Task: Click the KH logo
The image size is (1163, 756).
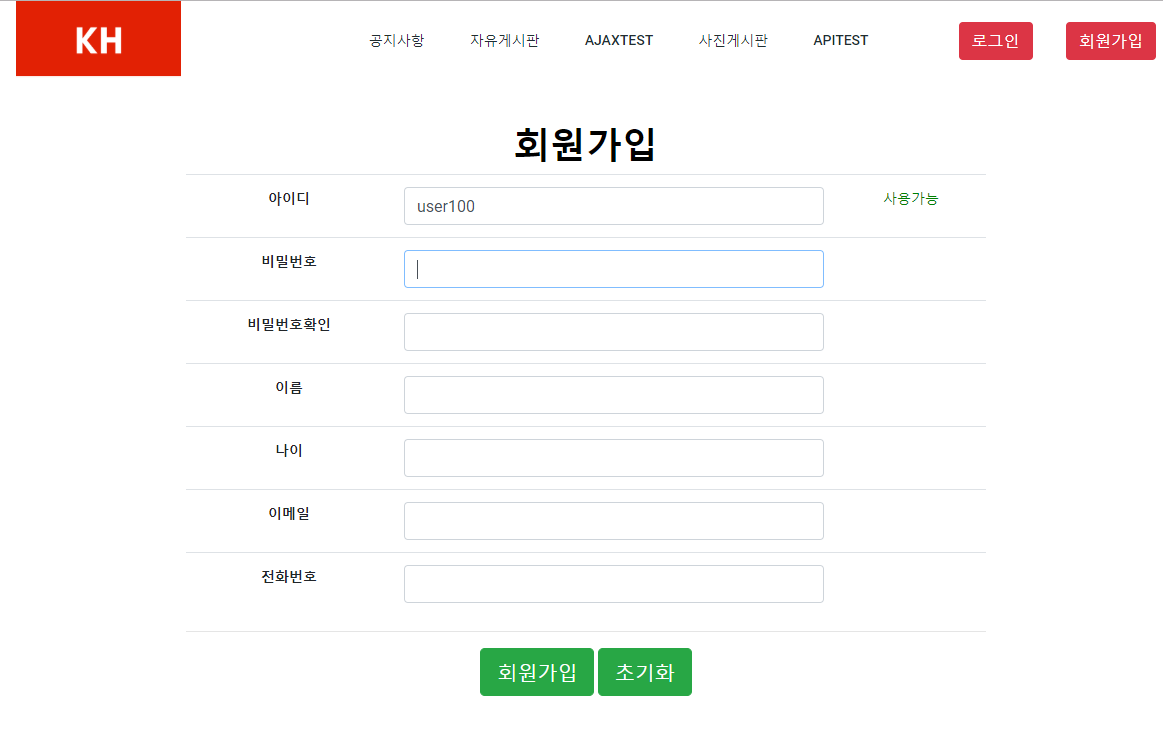Action: coord(99,39)
